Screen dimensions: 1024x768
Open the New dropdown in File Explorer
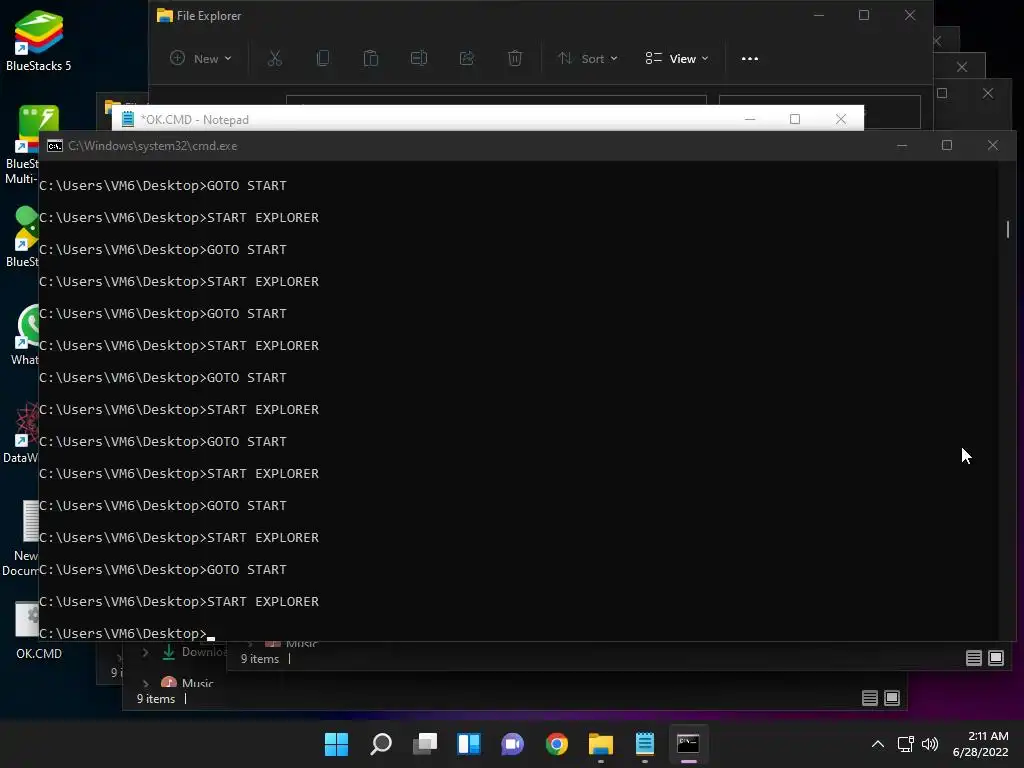click(x=200, y=59)
